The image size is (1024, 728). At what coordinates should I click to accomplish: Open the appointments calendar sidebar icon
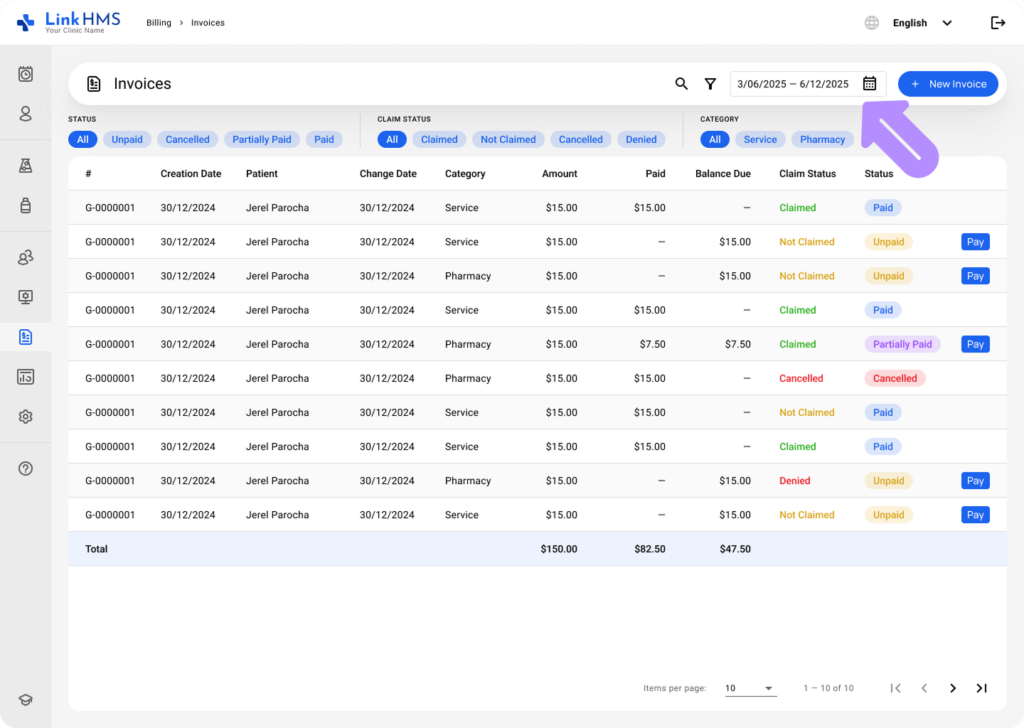tap(25, 74)
